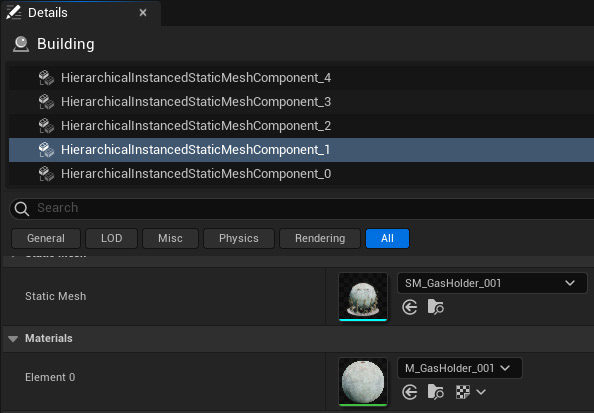Use selected asset for Static Mesh
This screenshot has height=413, width=594.
pyautogui.click(x=410, y=307)
